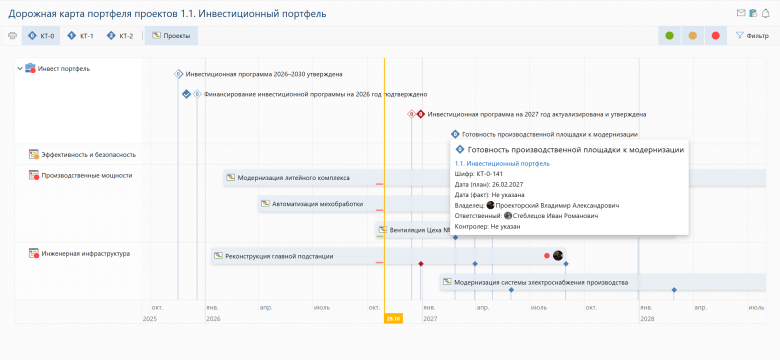Toggle the КТ-1 milestone filter
This screenshot has height=360, width=780.
point(81,36)
